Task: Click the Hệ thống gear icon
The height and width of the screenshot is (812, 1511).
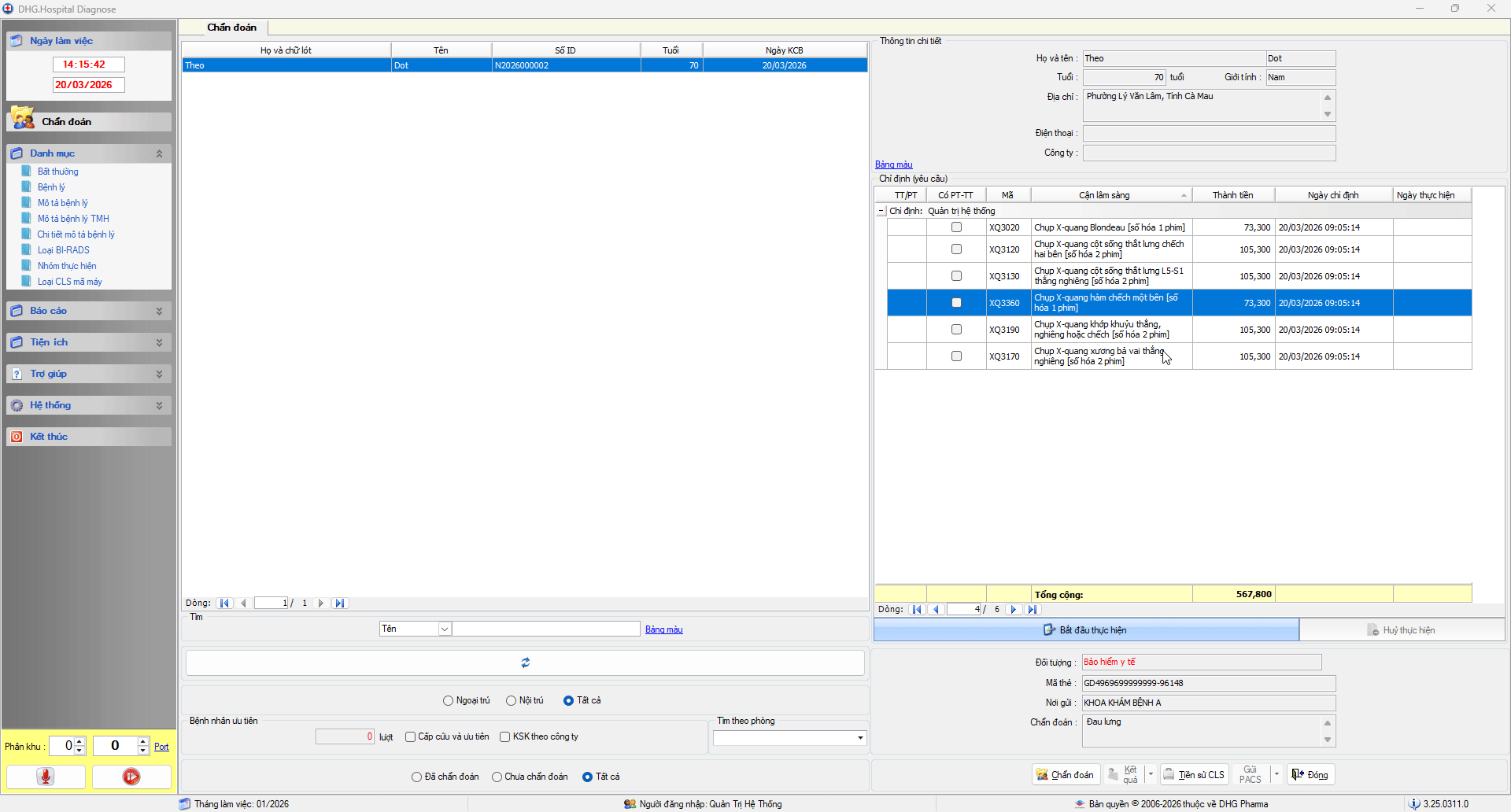Action: [17, 405]
